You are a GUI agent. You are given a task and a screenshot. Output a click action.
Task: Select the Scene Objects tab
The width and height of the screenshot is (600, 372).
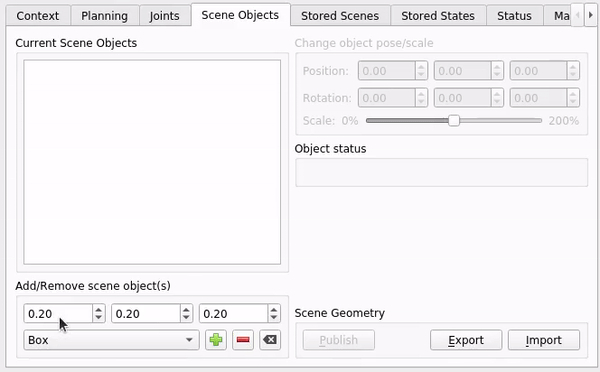tap(240, 15)
